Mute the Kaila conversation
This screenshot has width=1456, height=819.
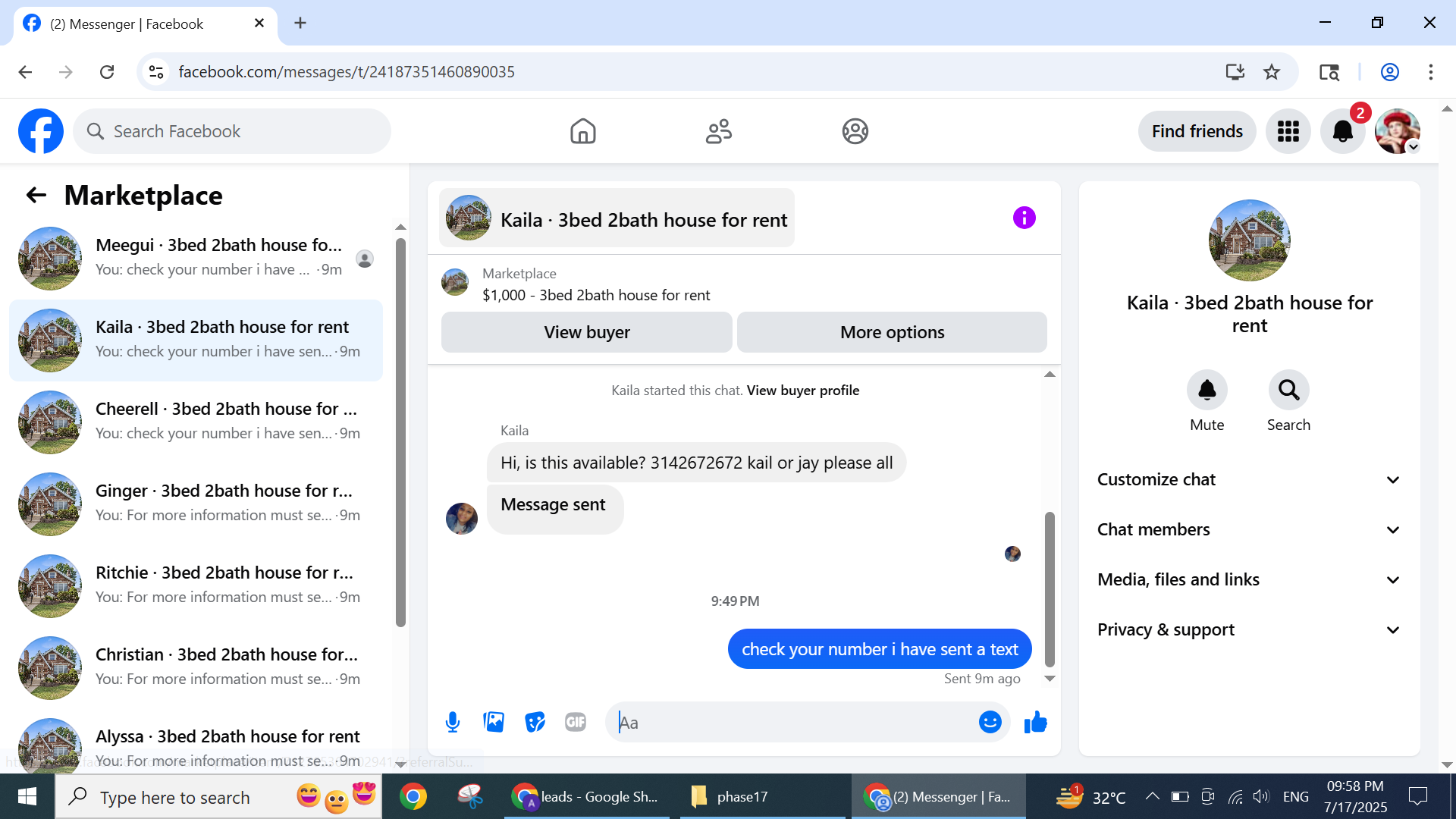coord(1207,390)
